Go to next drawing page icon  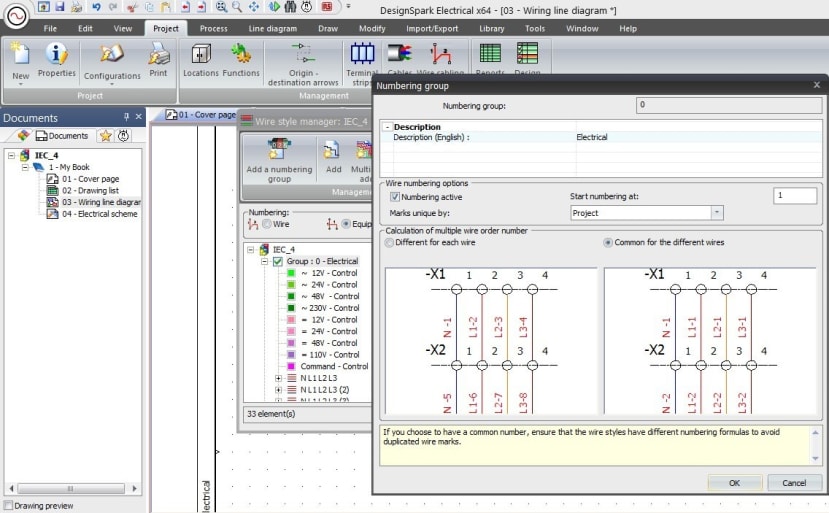[201, 7]
